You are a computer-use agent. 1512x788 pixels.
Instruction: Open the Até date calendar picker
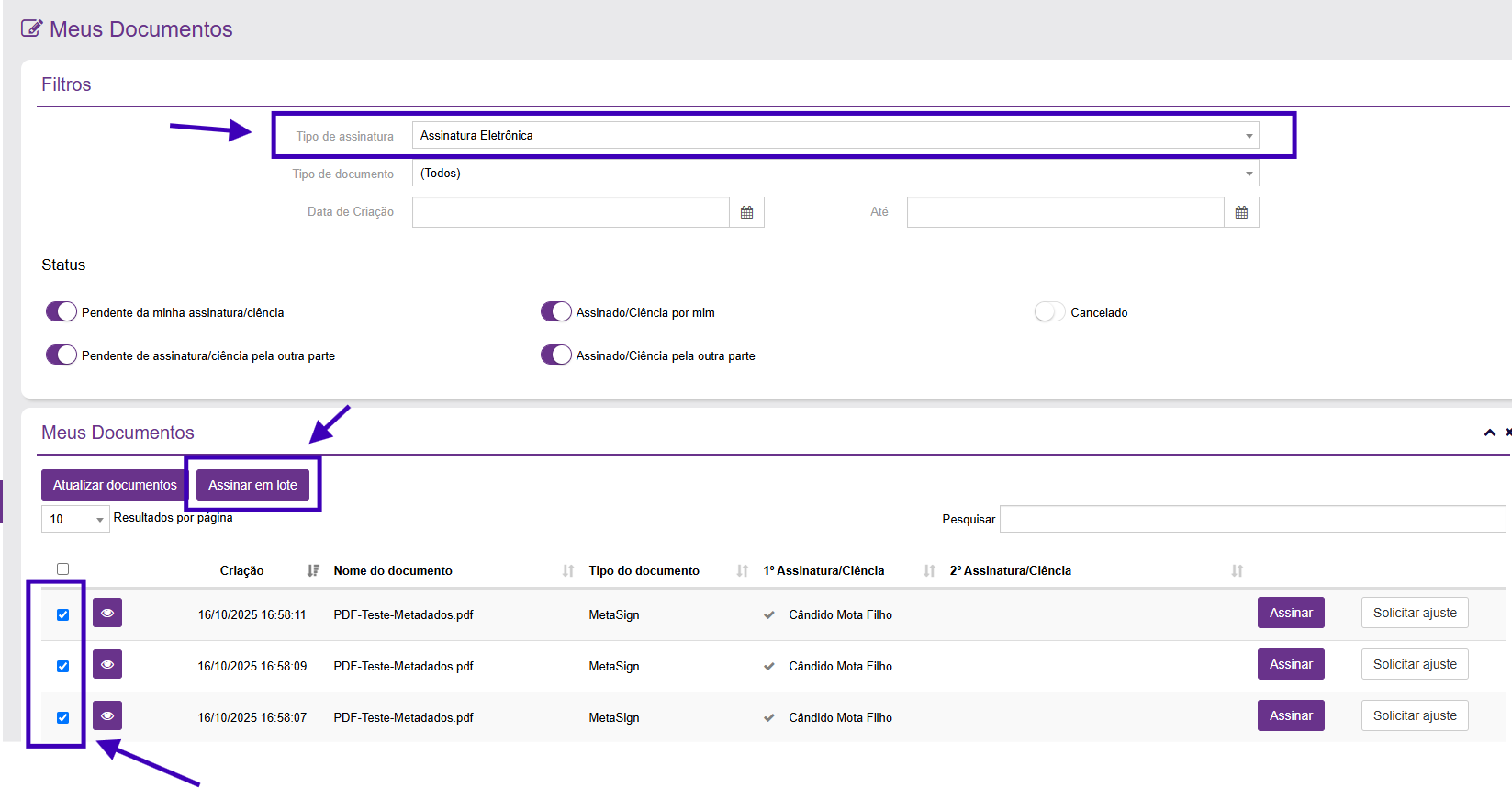(1241, 212)
